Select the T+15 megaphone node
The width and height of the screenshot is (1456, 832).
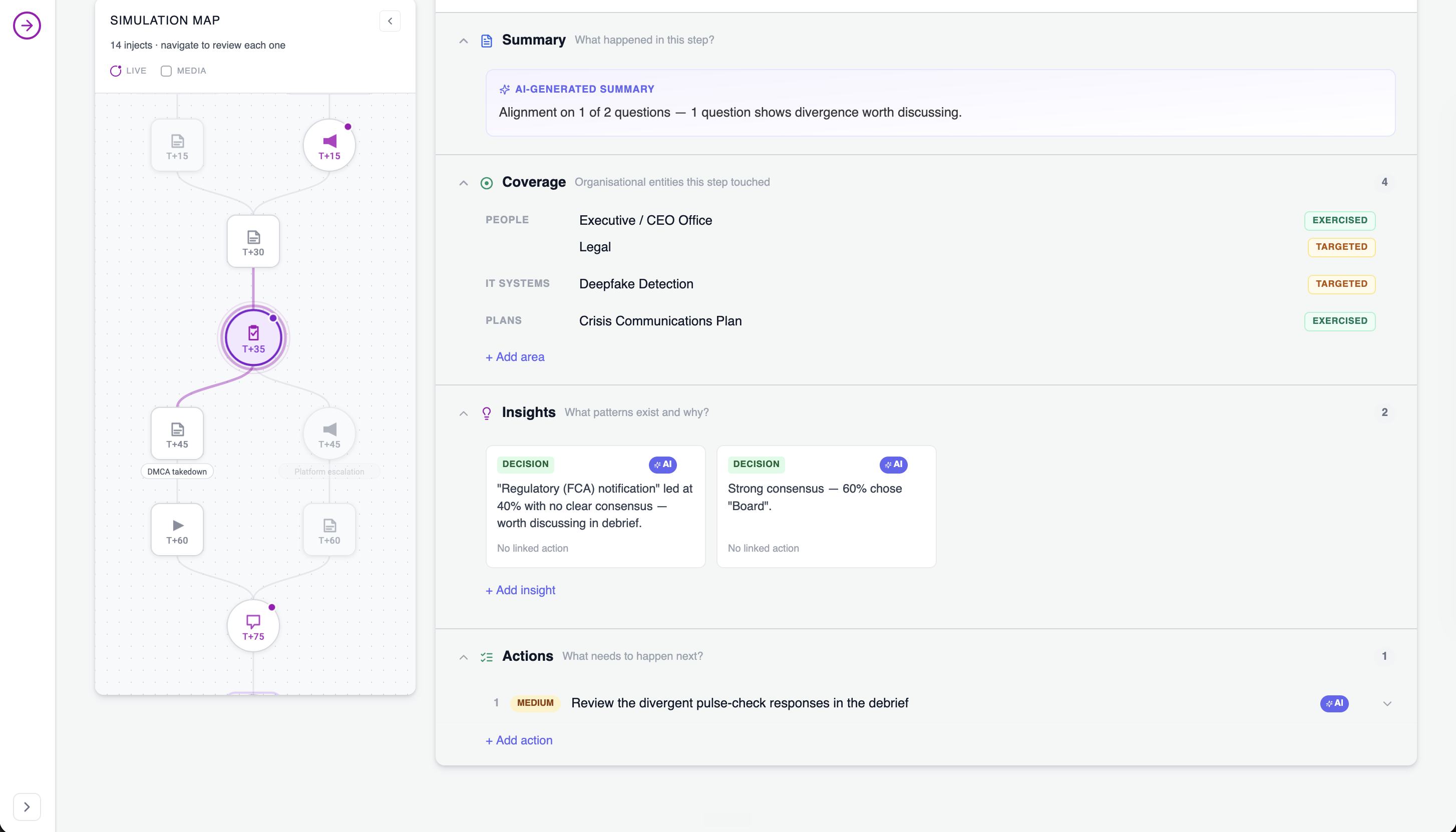coord(329,145)
